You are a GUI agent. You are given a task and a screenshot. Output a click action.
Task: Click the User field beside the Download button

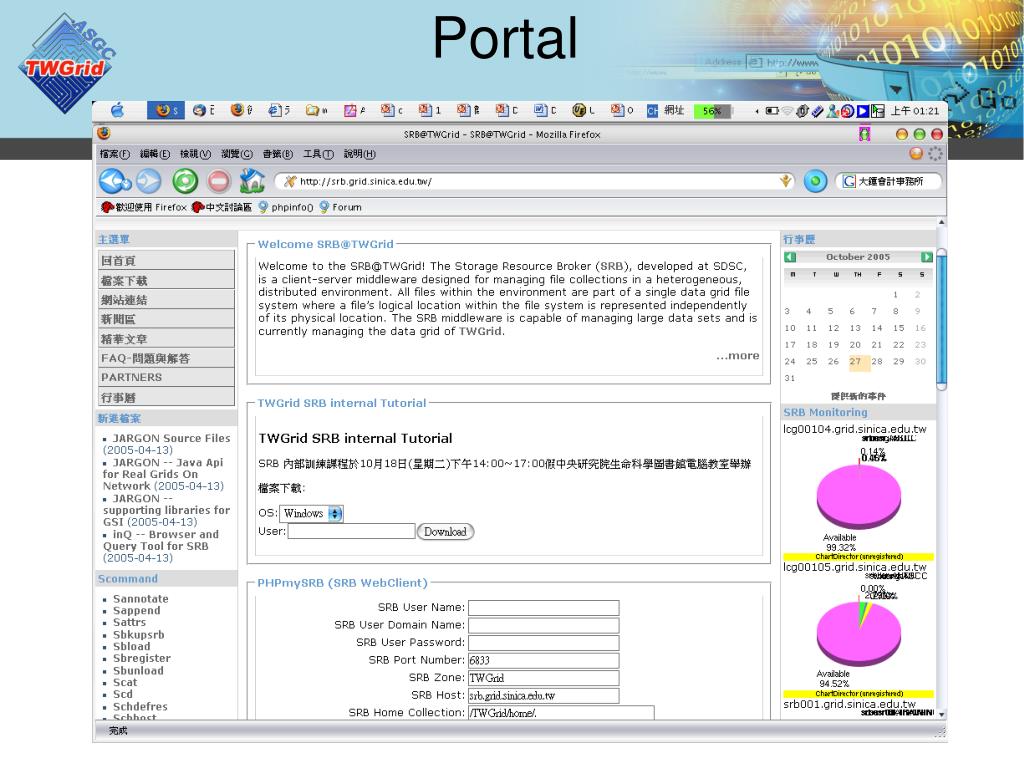coord(351,532)
